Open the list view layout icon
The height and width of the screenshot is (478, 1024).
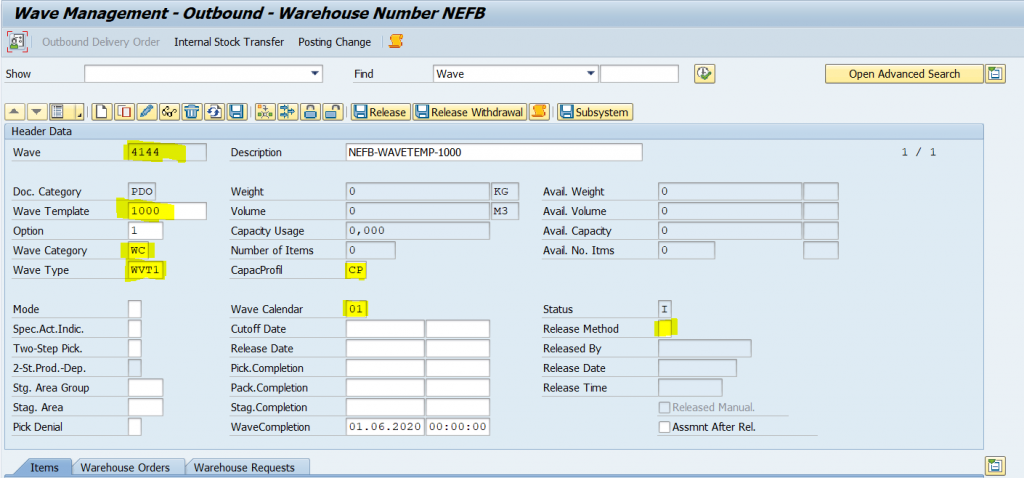pyautogui.click(x=60, y=112)
